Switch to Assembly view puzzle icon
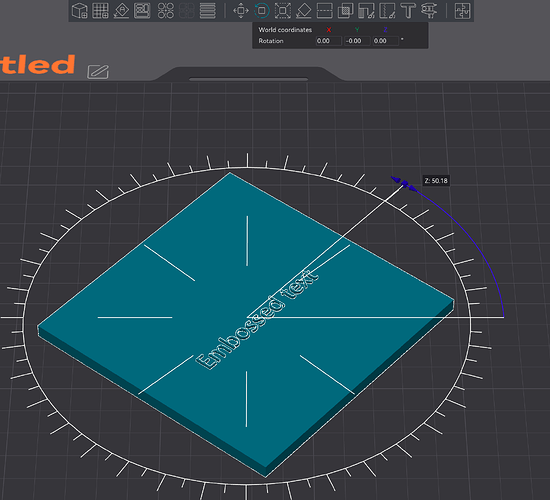 (462, 11)
